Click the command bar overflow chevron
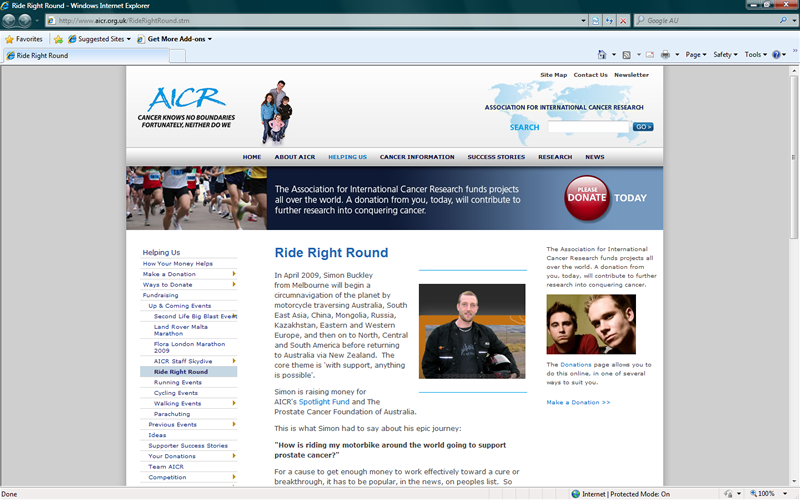The height and width of the screenshot is (500, 800). (x=794, y=51)
